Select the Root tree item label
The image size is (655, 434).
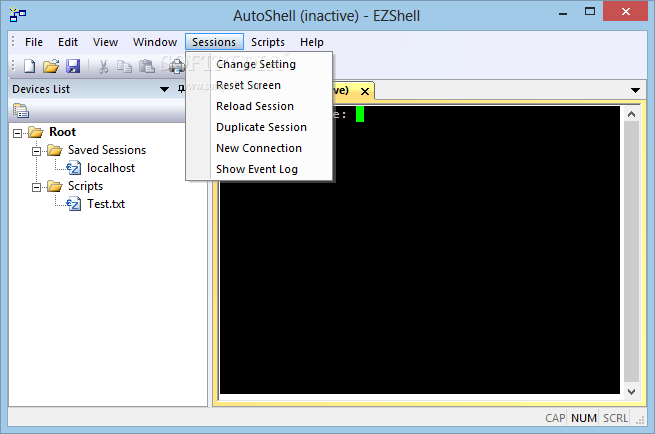point(63,132)
